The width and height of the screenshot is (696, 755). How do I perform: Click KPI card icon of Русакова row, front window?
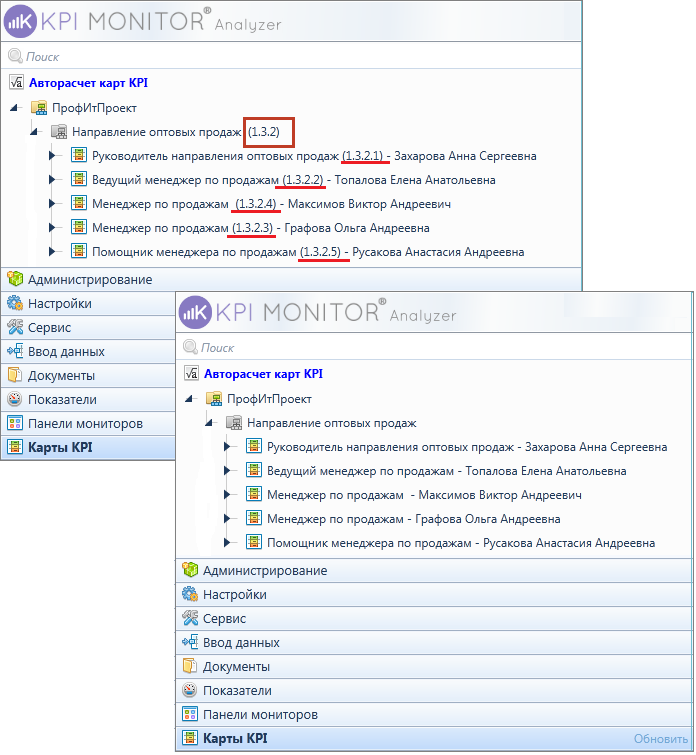click(x=254, y=542)
